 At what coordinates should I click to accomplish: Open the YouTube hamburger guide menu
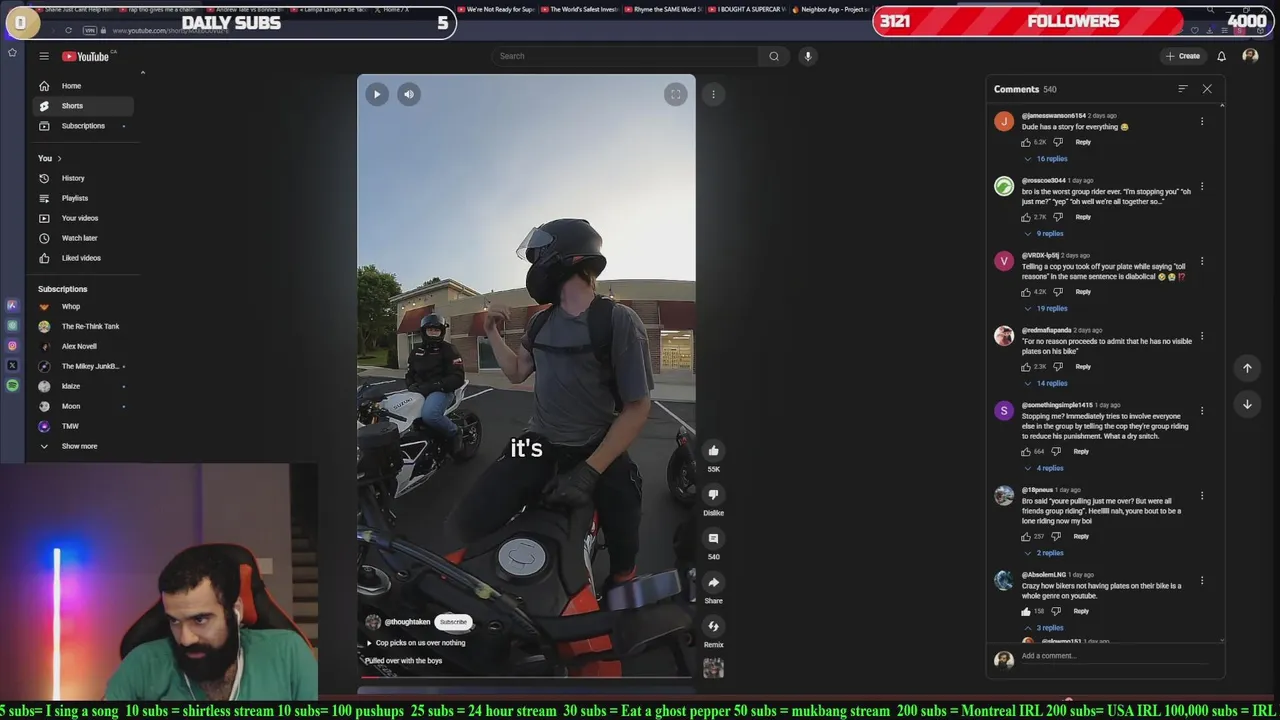pyautogui.click(x=44, y=56)
